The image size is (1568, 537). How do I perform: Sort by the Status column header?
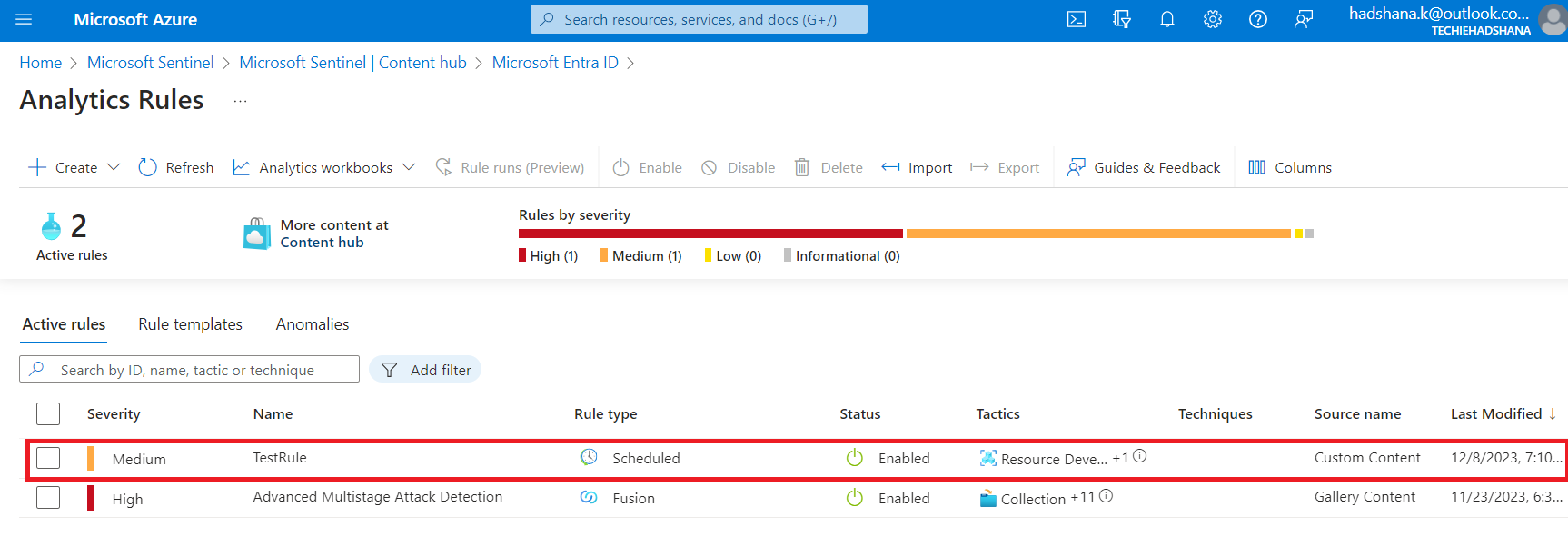pyautogui.click(x=860, y=413)
